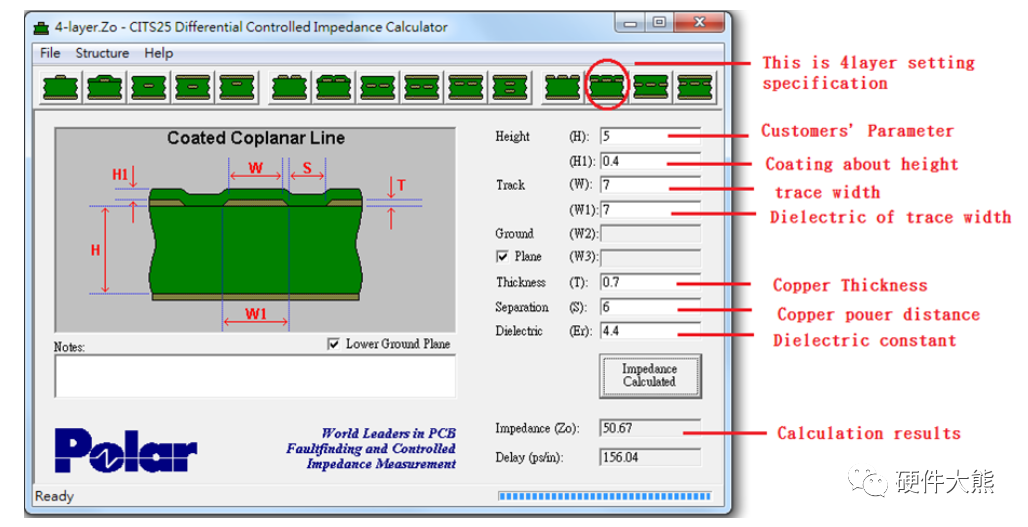Open the Structure menu

click(x=102, y=53)
